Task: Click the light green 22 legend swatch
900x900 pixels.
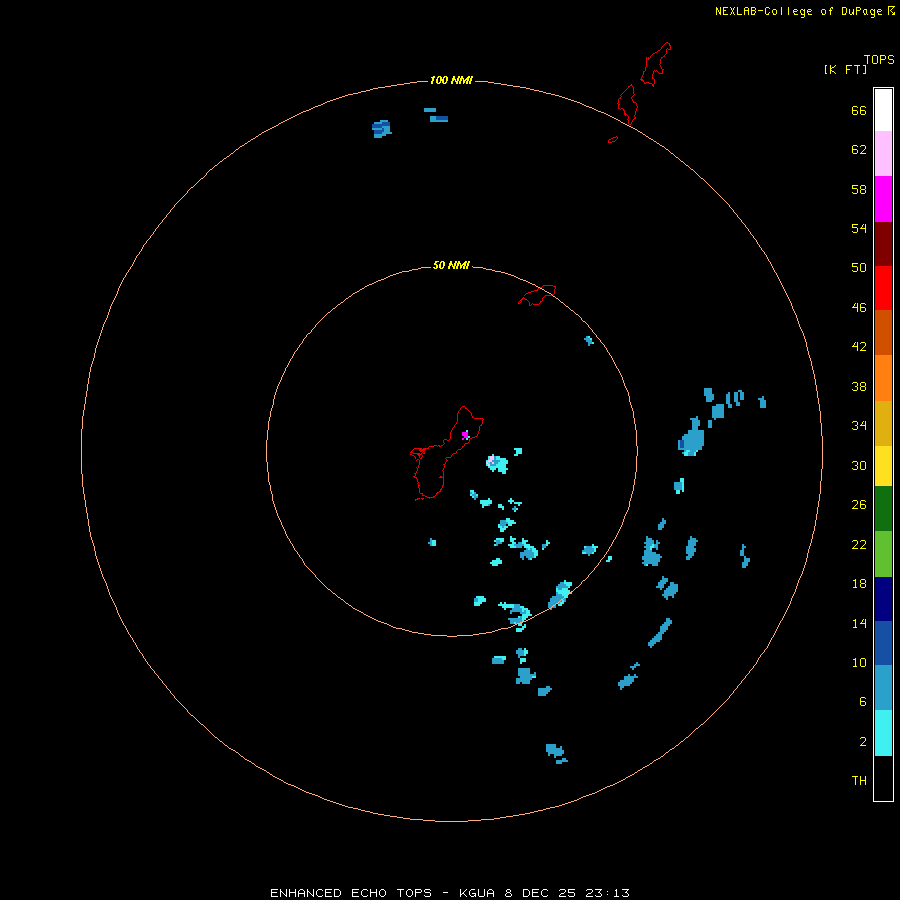Action: pos(883,554)
